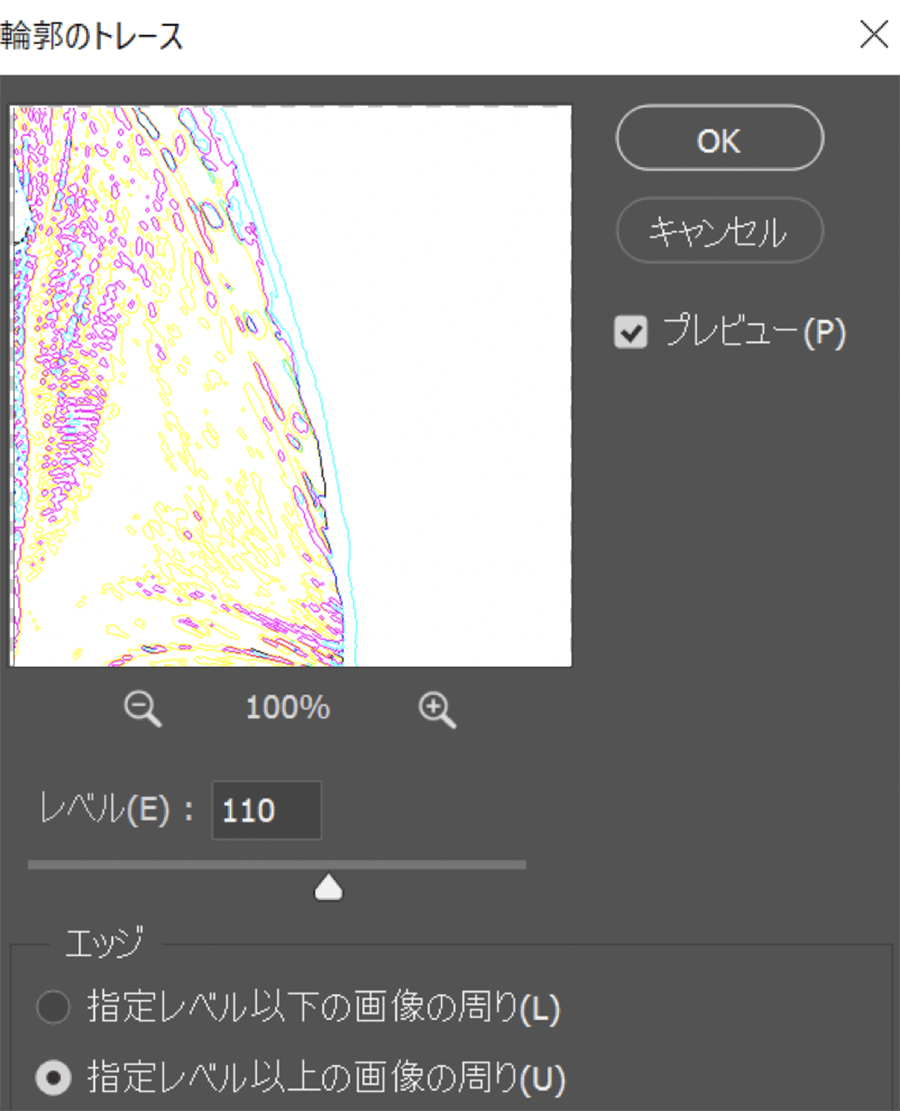The image size is (900, 1111).
Task: Click the レベル input field showing 110
Action: tap(266, 811)
